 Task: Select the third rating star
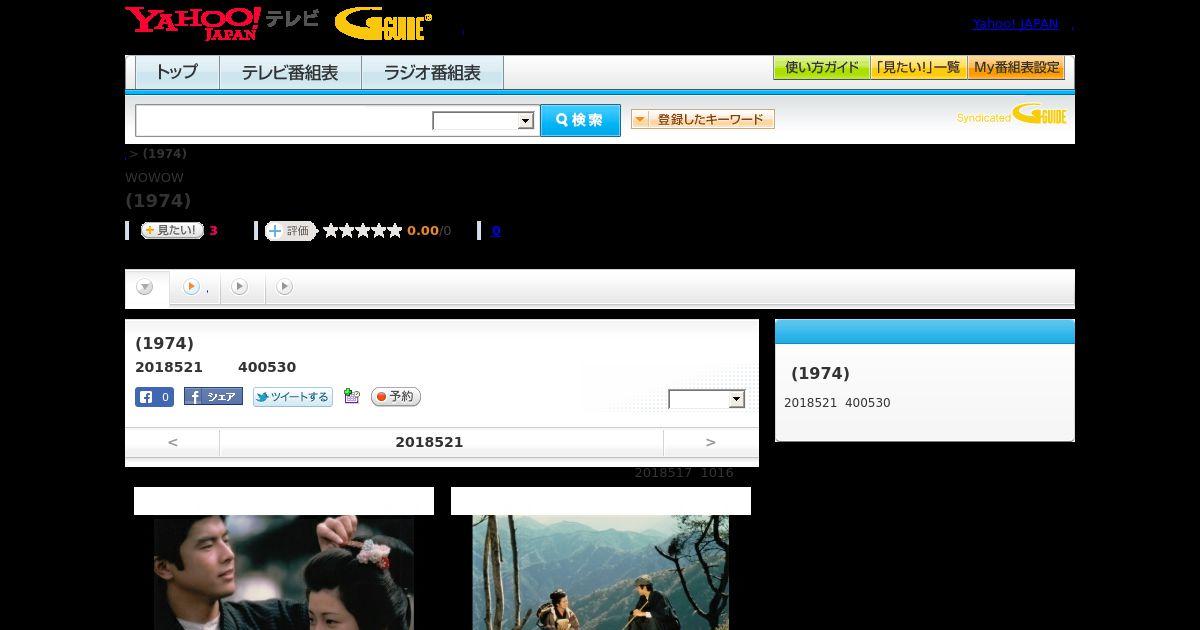(x=363, y=231)
